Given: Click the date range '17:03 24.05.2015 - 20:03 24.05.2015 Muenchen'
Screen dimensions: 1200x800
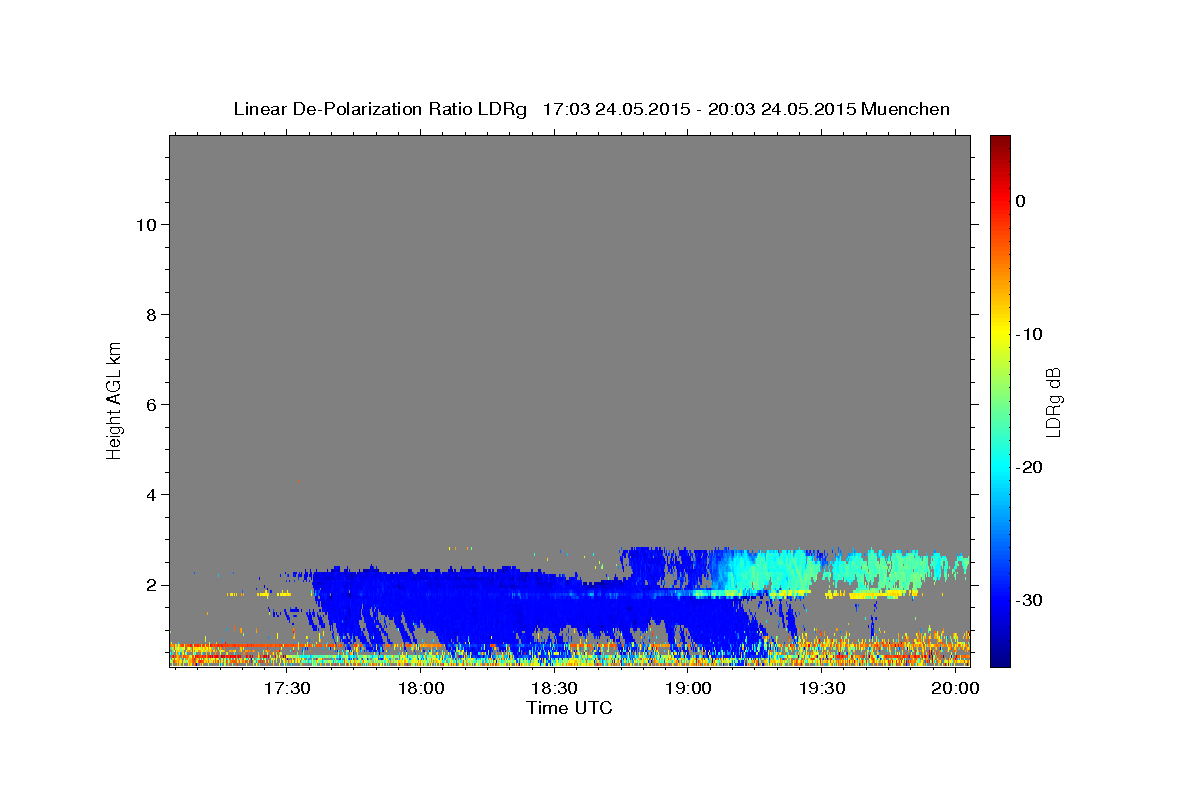Looking at the screenshot, I should tap(746, 109).
